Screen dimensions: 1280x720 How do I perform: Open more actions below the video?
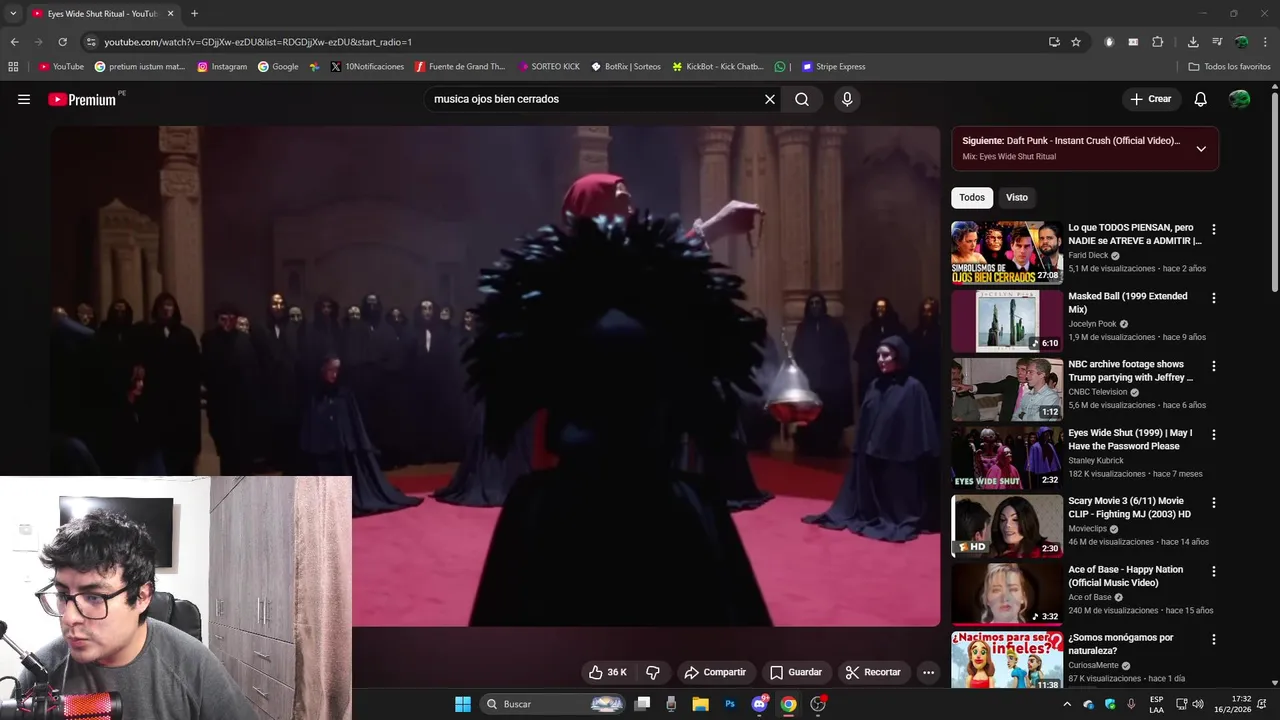point(929,672)
